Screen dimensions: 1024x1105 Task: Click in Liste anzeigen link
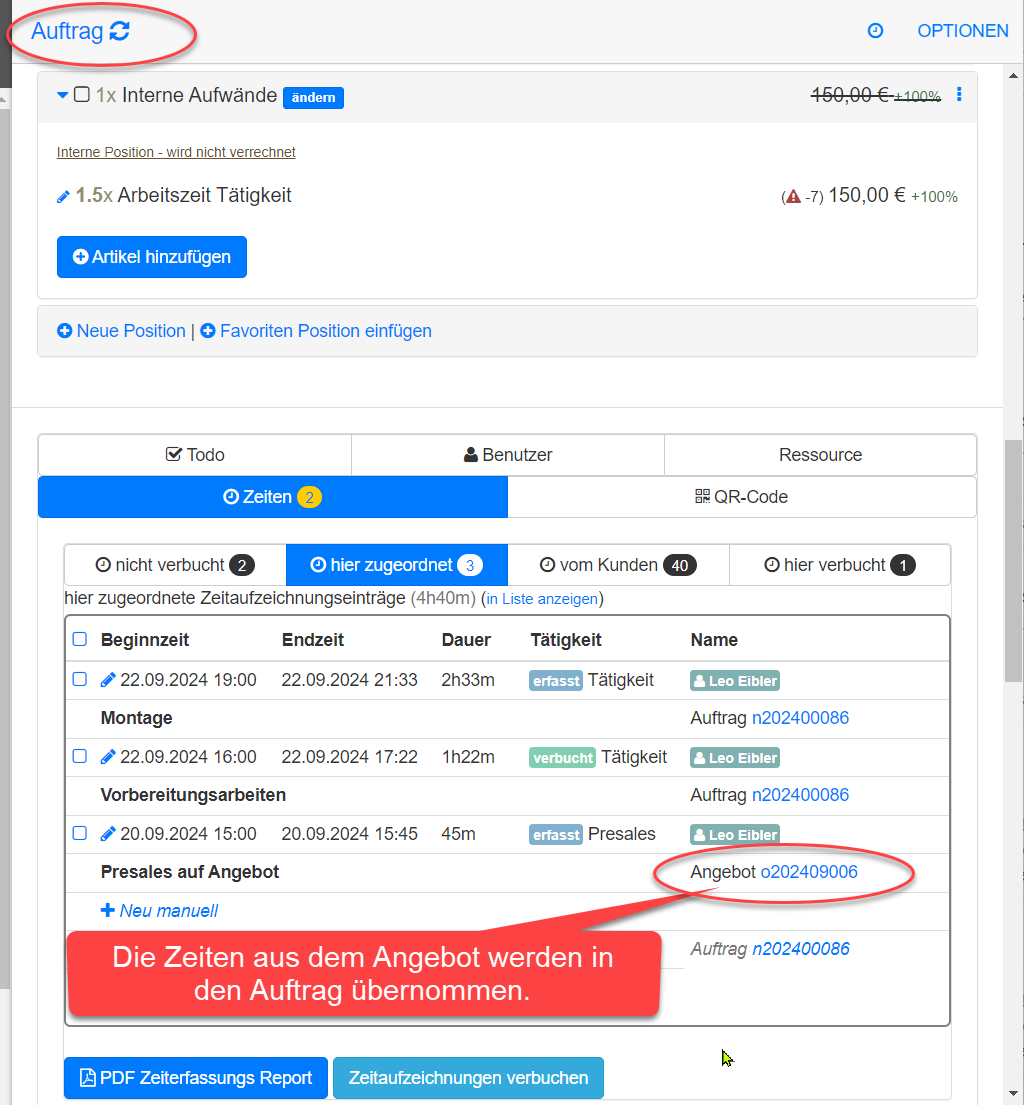tap(542, 599)
